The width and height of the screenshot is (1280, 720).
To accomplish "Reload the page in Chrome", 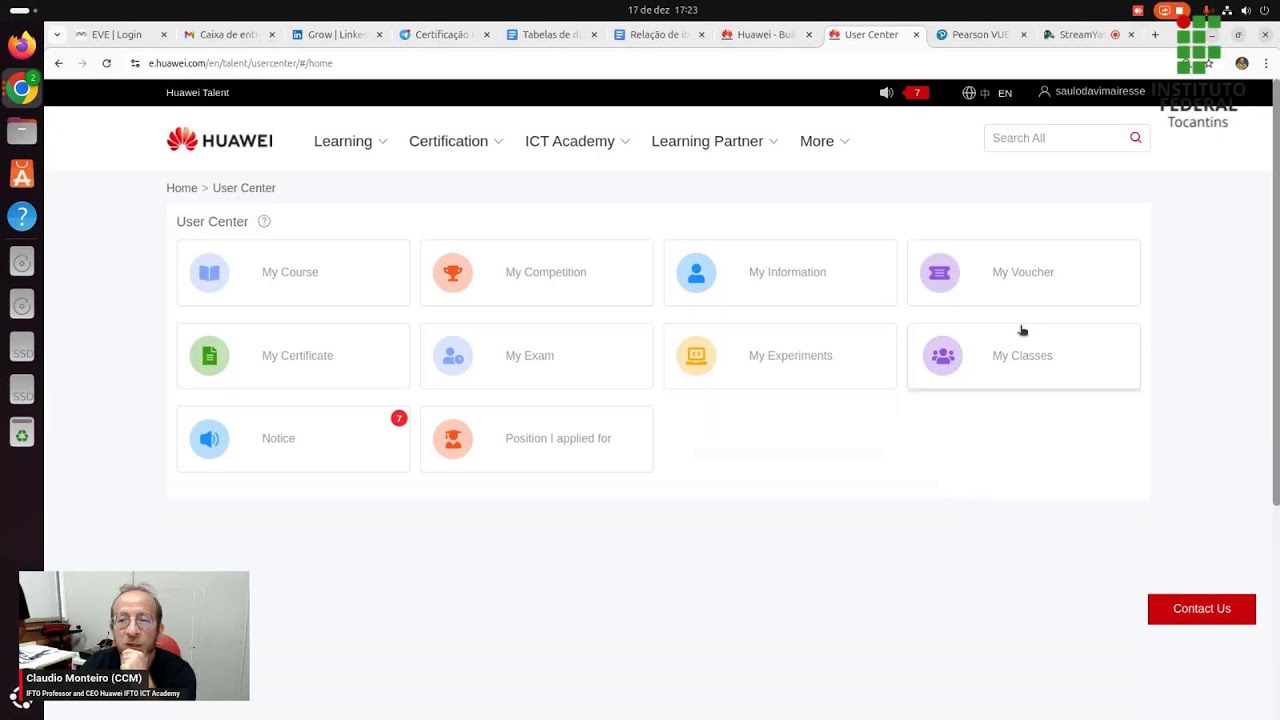I will (106, 63).
